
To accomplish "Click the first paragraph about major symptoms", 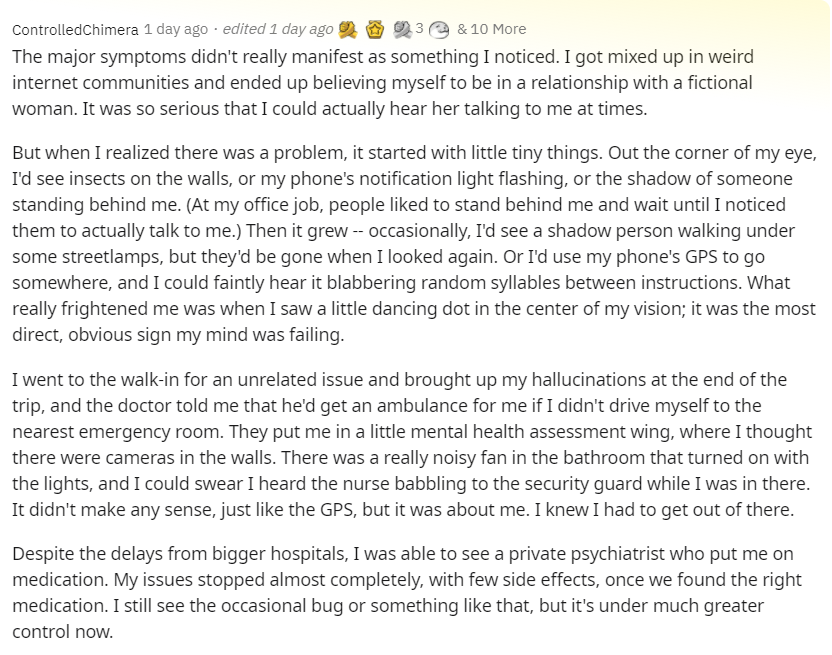I will pos(383,82).
